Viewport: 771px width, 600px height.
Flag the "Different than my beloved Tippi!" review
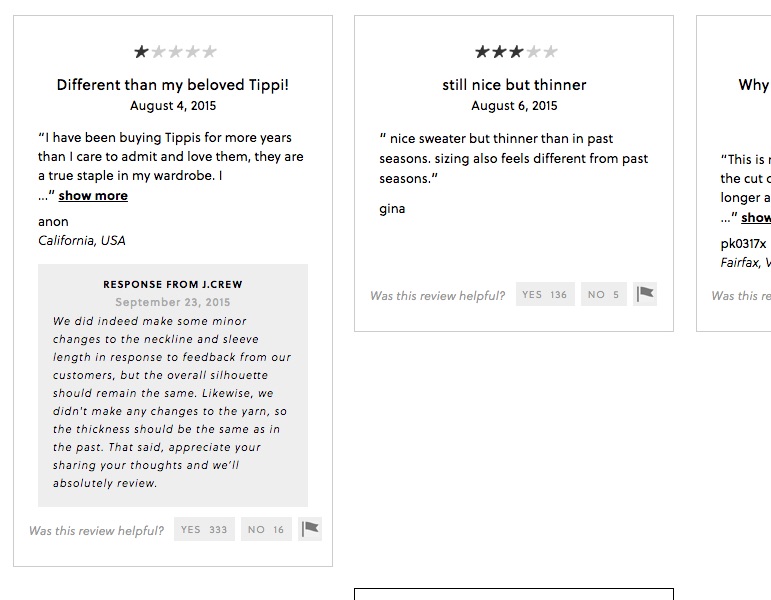point(311,529)
